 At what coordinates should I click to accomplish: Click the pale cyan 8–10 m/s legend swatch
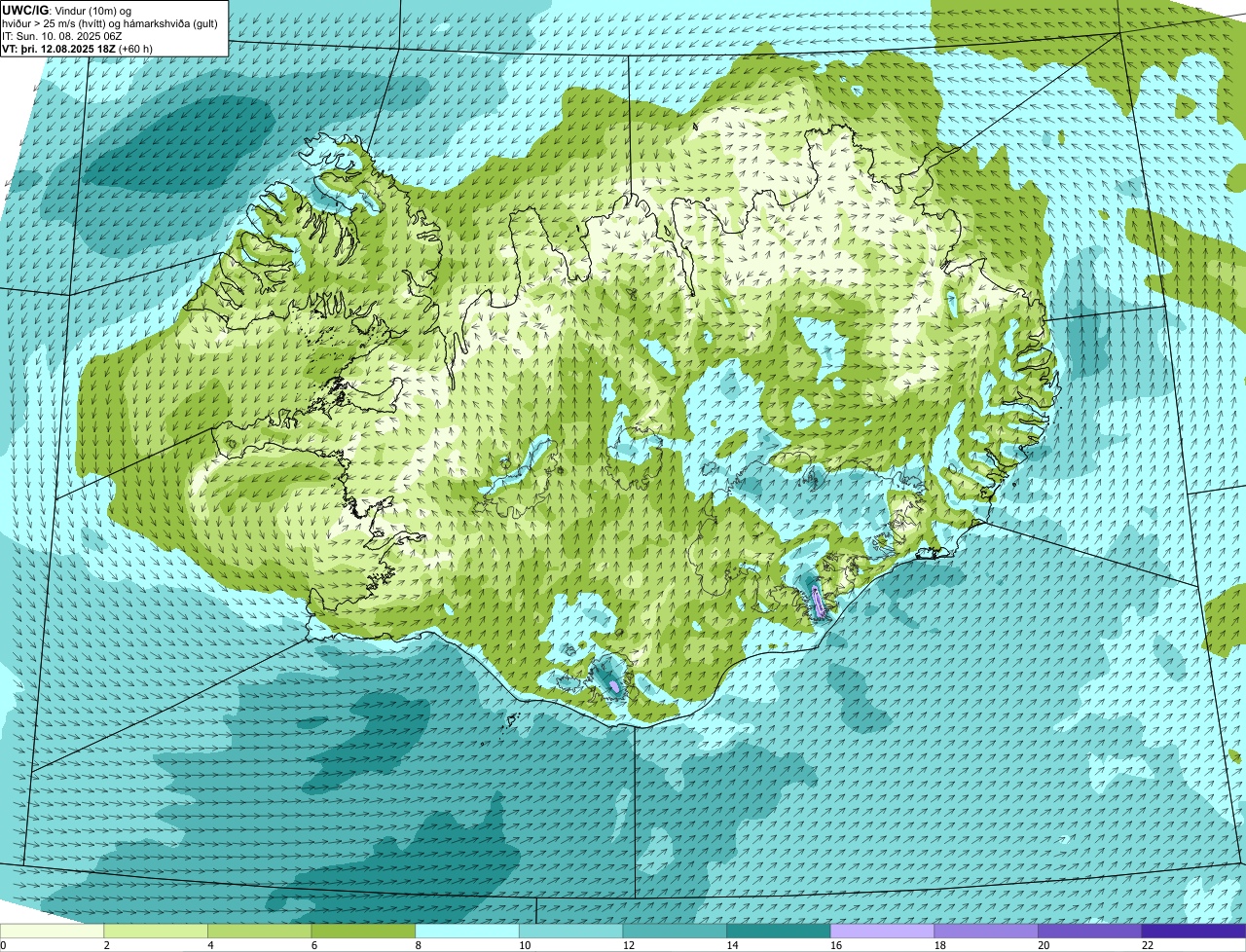[x=467, y=931]
